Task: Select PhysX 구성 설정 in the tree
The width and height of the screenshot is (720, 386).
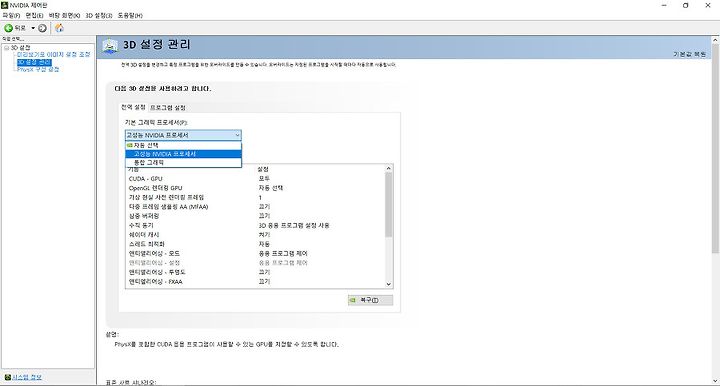Action: tap(38, 70)
